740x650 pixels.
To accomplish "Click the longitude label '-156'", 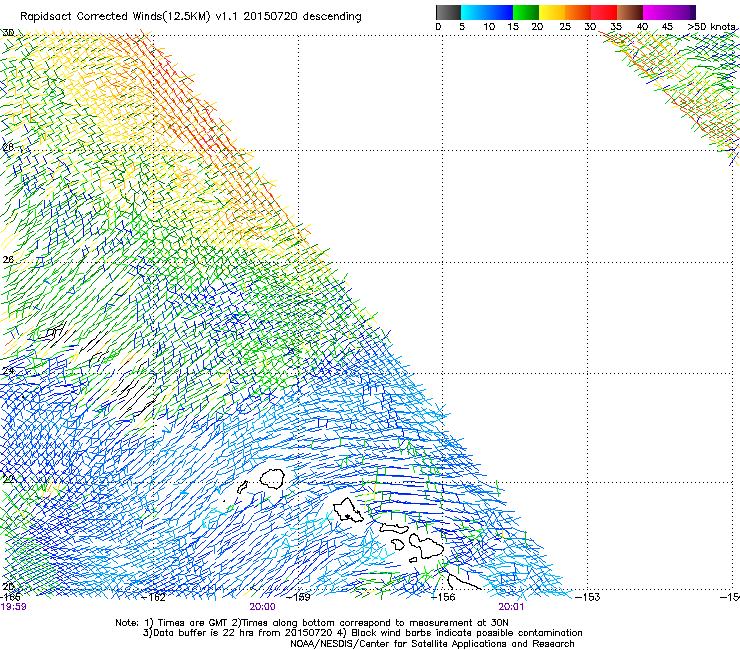I will pyautogui.click(x=443, y=598).
